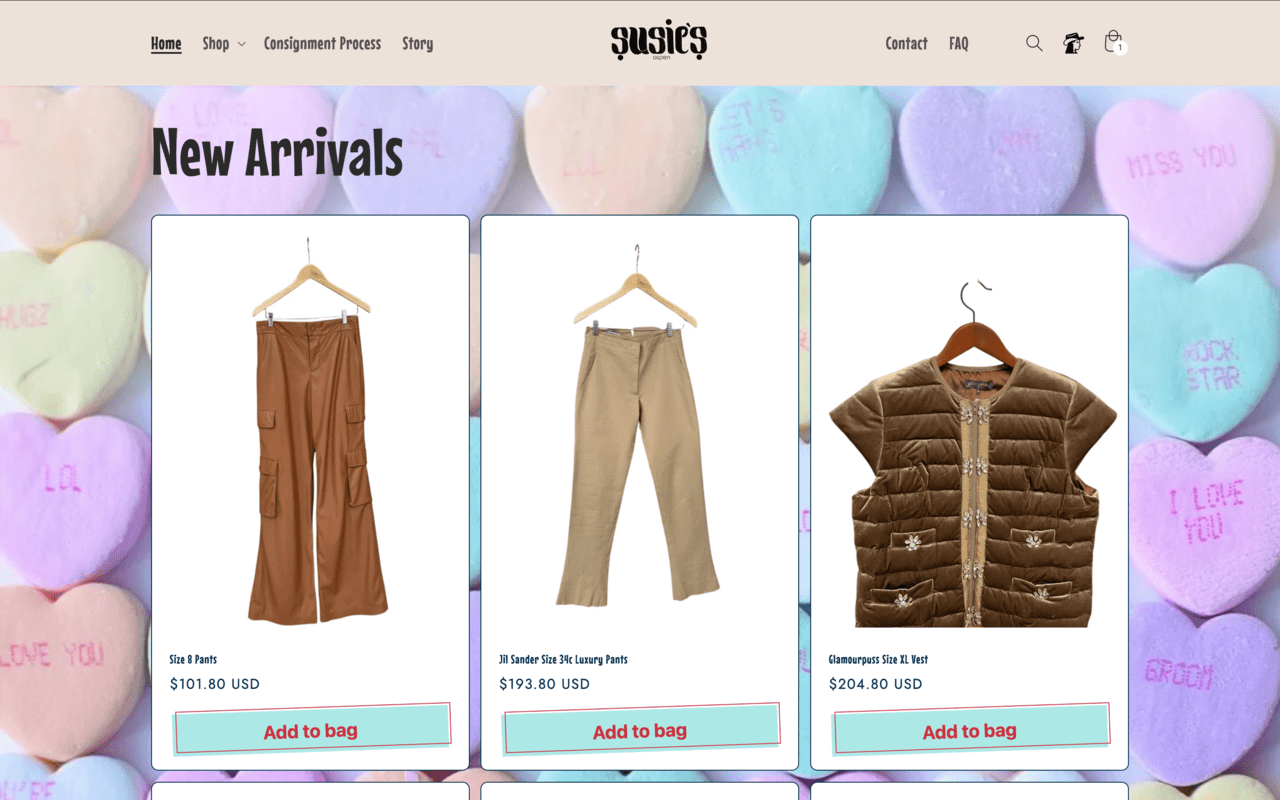The image size is (1280, 800).
Task: Open the shopping bag cart icon
Action: [1114, 42]
